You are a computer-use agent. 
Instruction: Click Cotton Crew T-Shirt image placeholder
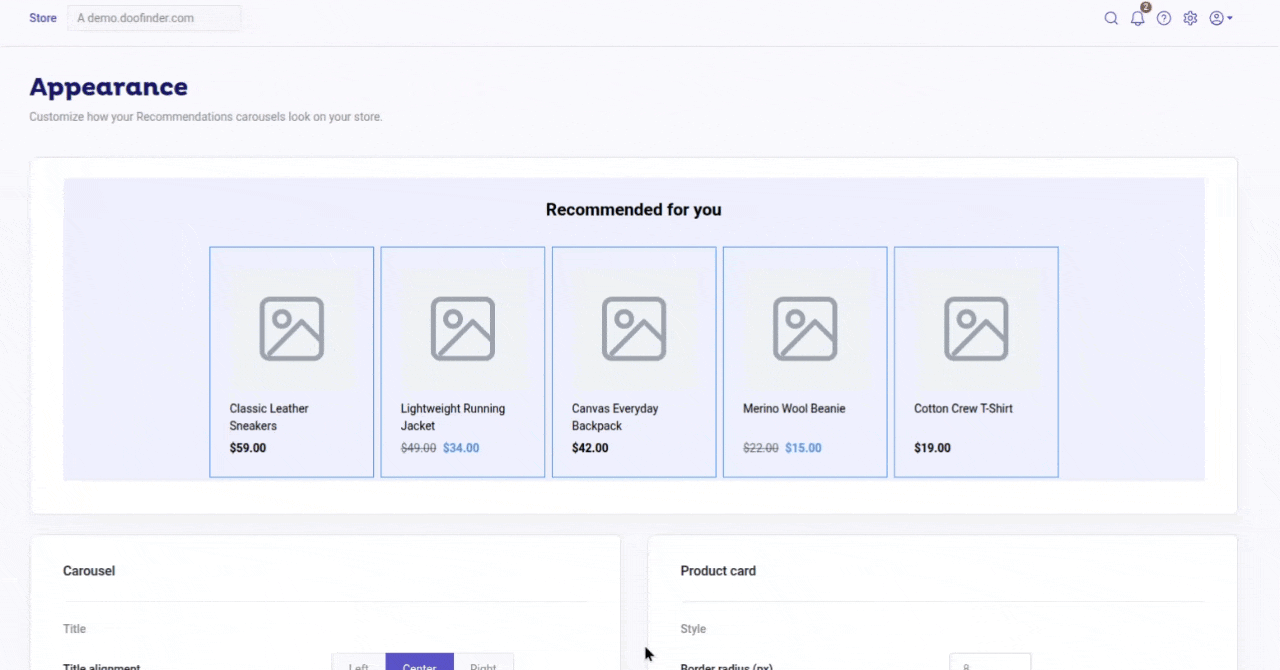pyautogui.click(x=976, y=329)
